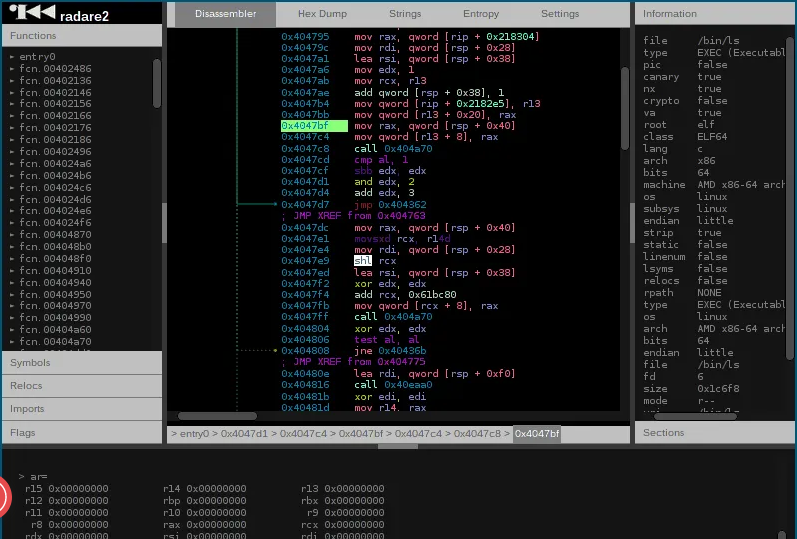Select function fcn.00402186
Image resolution: width=797 pixels, height=539 pixels.
click(55, 139)
